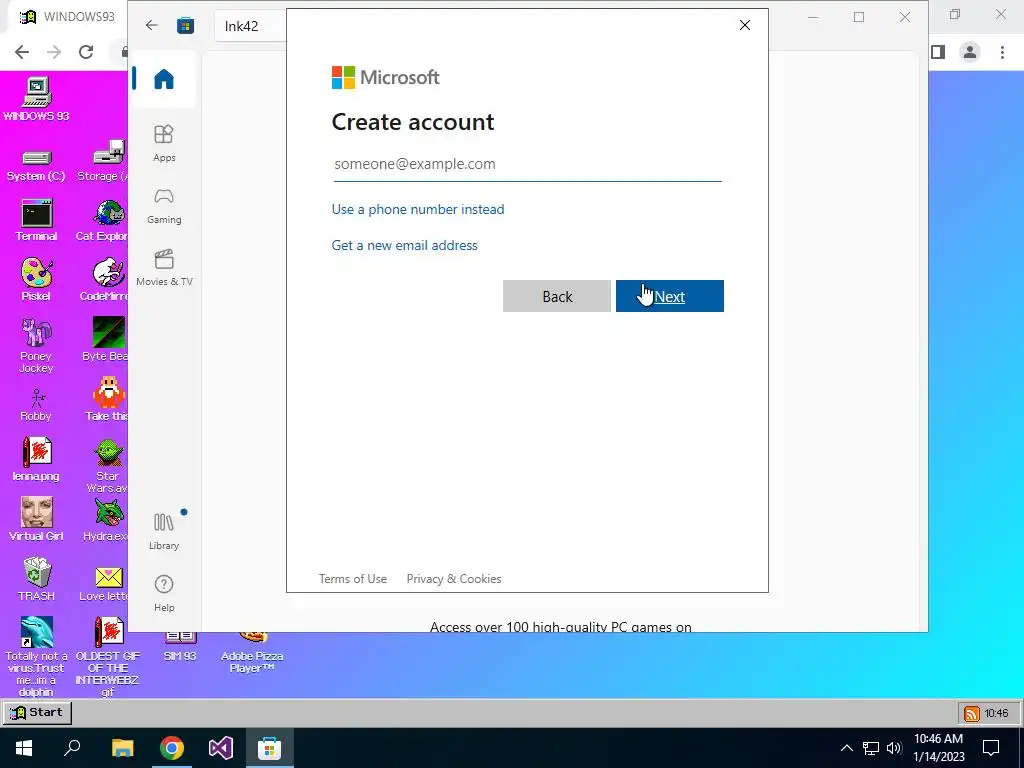Switch to Google Chrome on taskbar
The image size is (1024, 768).
(172, 748)
